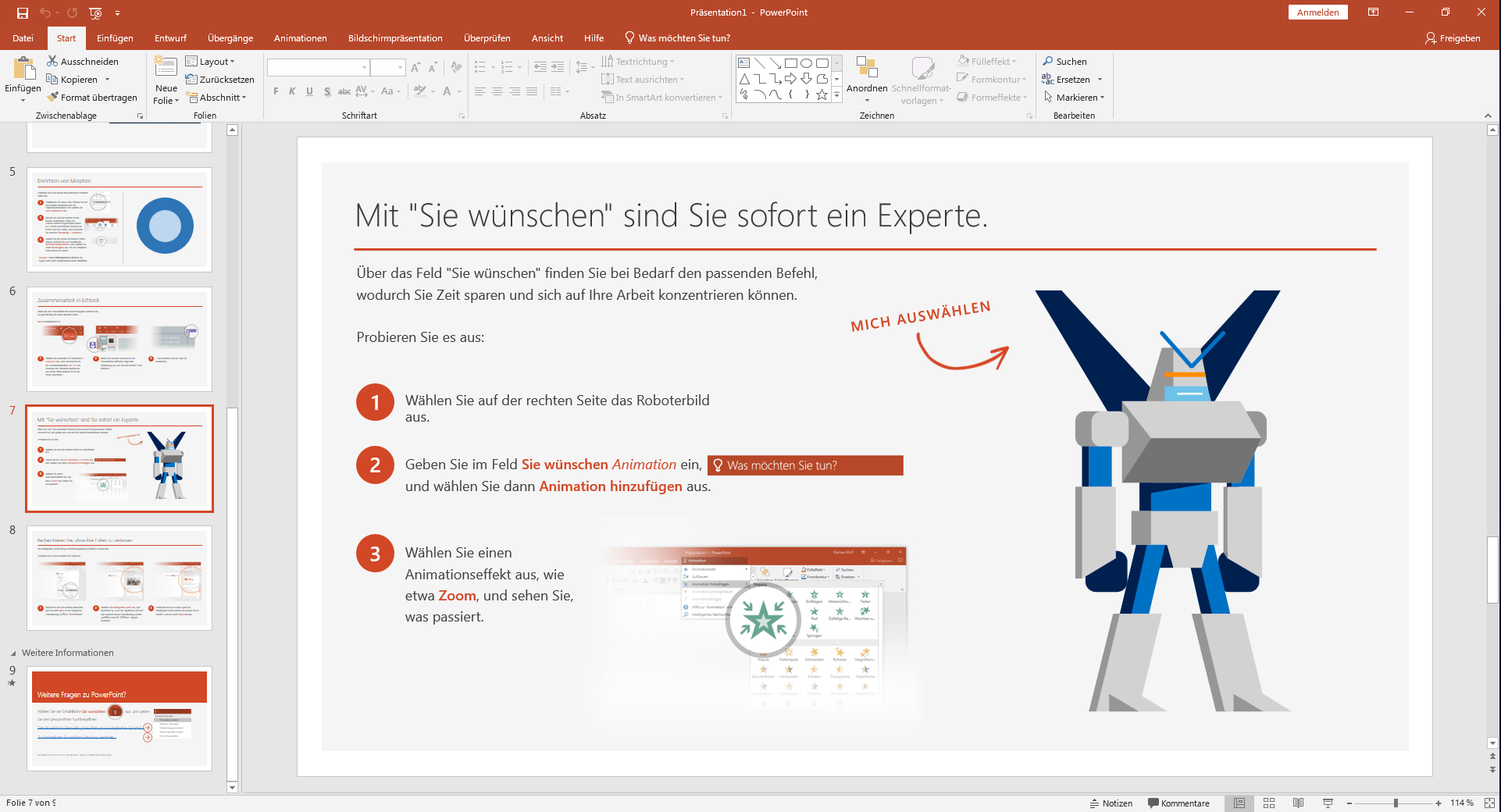Switch to the Entwurf tab

click(x=170, y=37)
